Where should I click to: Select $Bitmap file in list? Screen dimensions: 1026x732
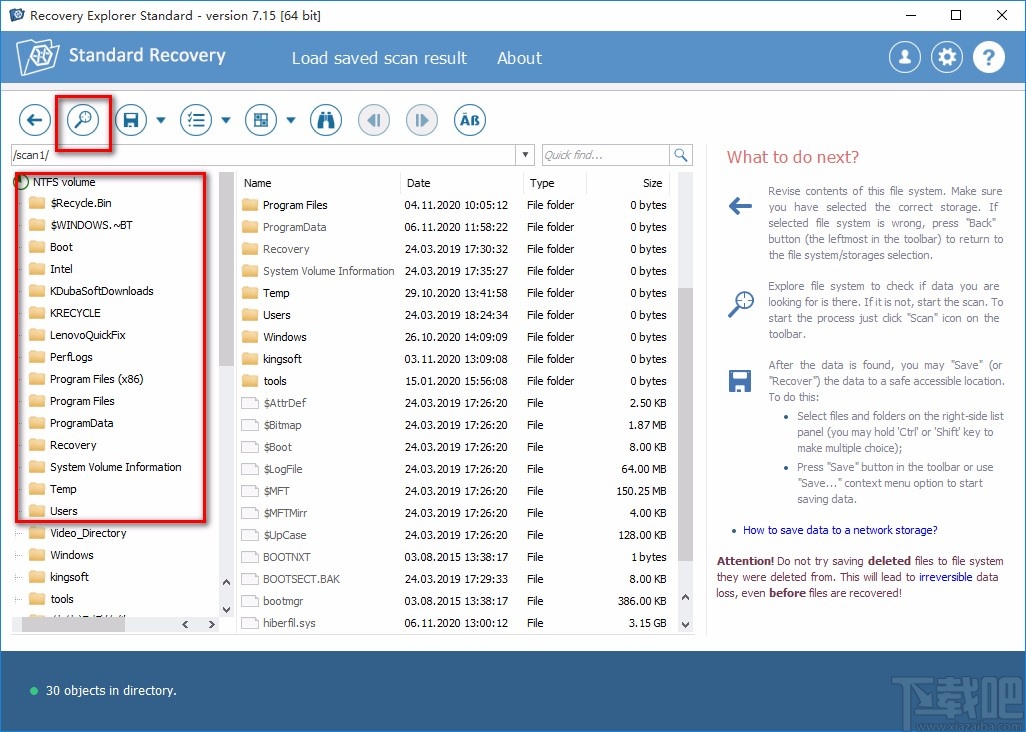(x=454, y=425)
